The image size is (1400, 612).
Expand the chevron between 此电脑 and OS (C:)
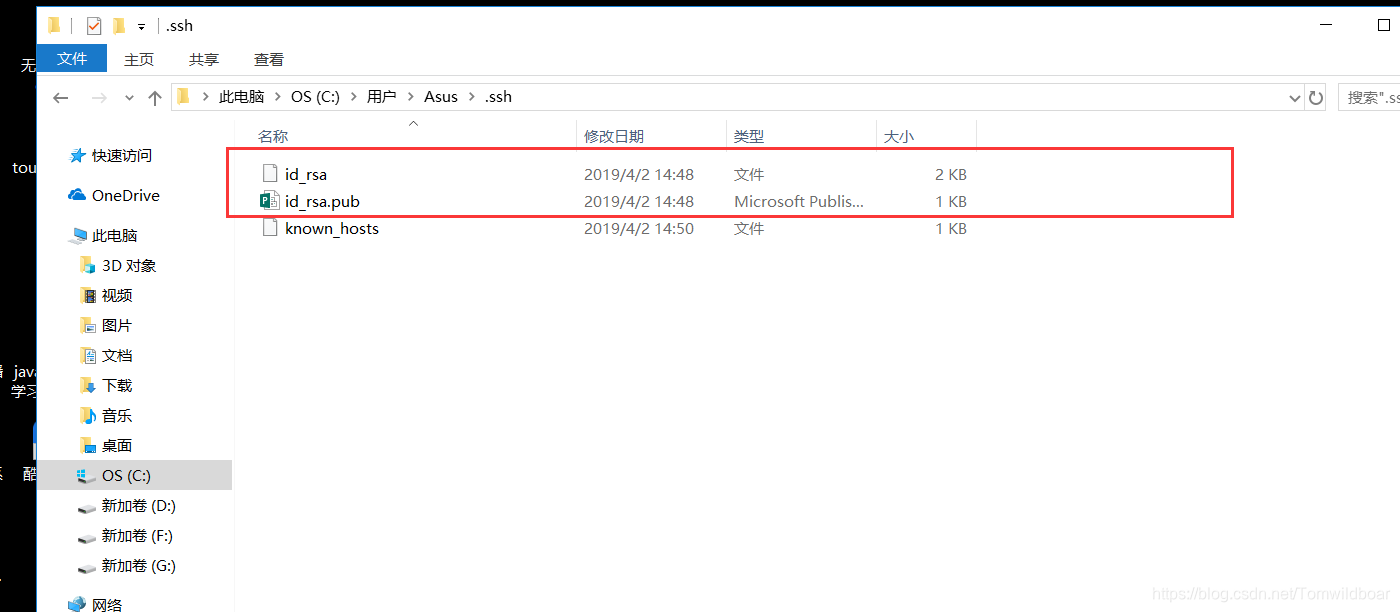click(278, 97)
